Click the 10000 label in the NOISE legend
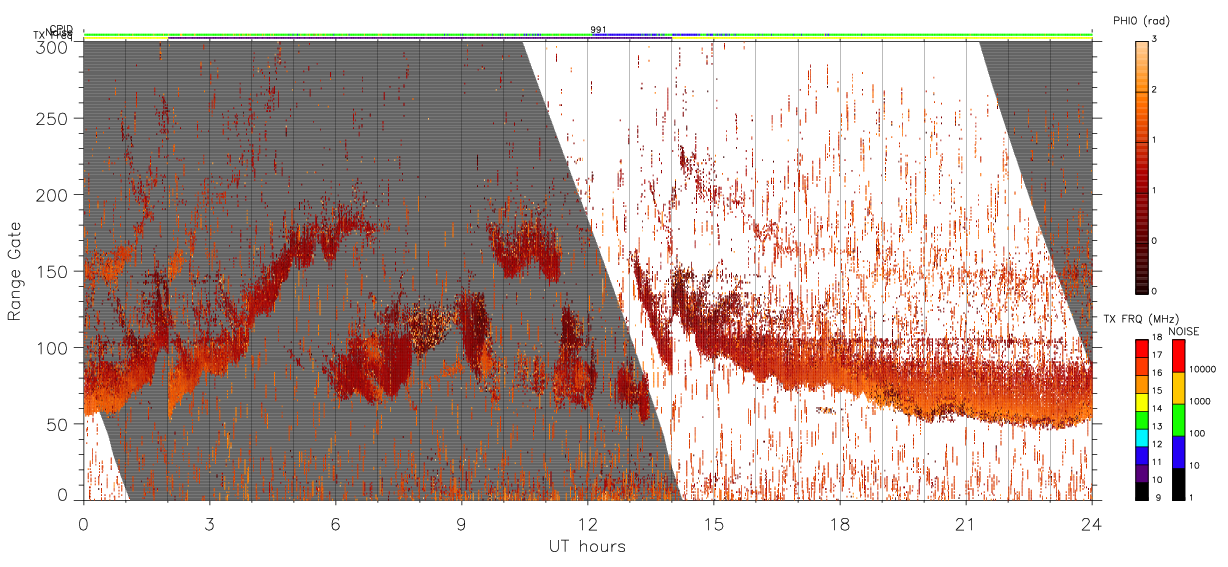This screenshot has height=567, width=1228. click(x=1203, y=370)
